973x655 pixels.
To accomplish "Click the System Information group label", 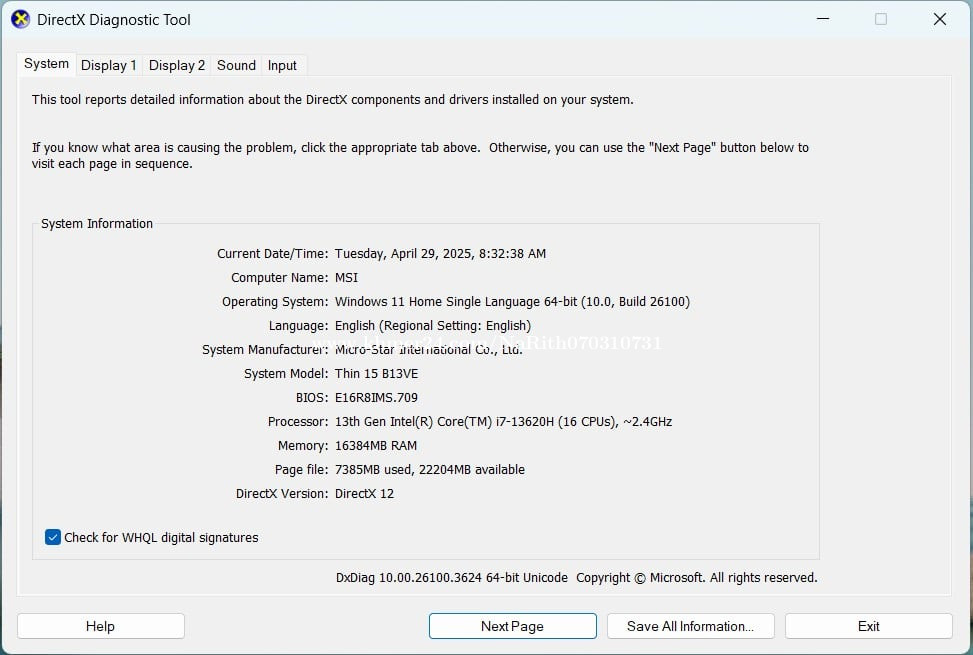I will [97, 223].
